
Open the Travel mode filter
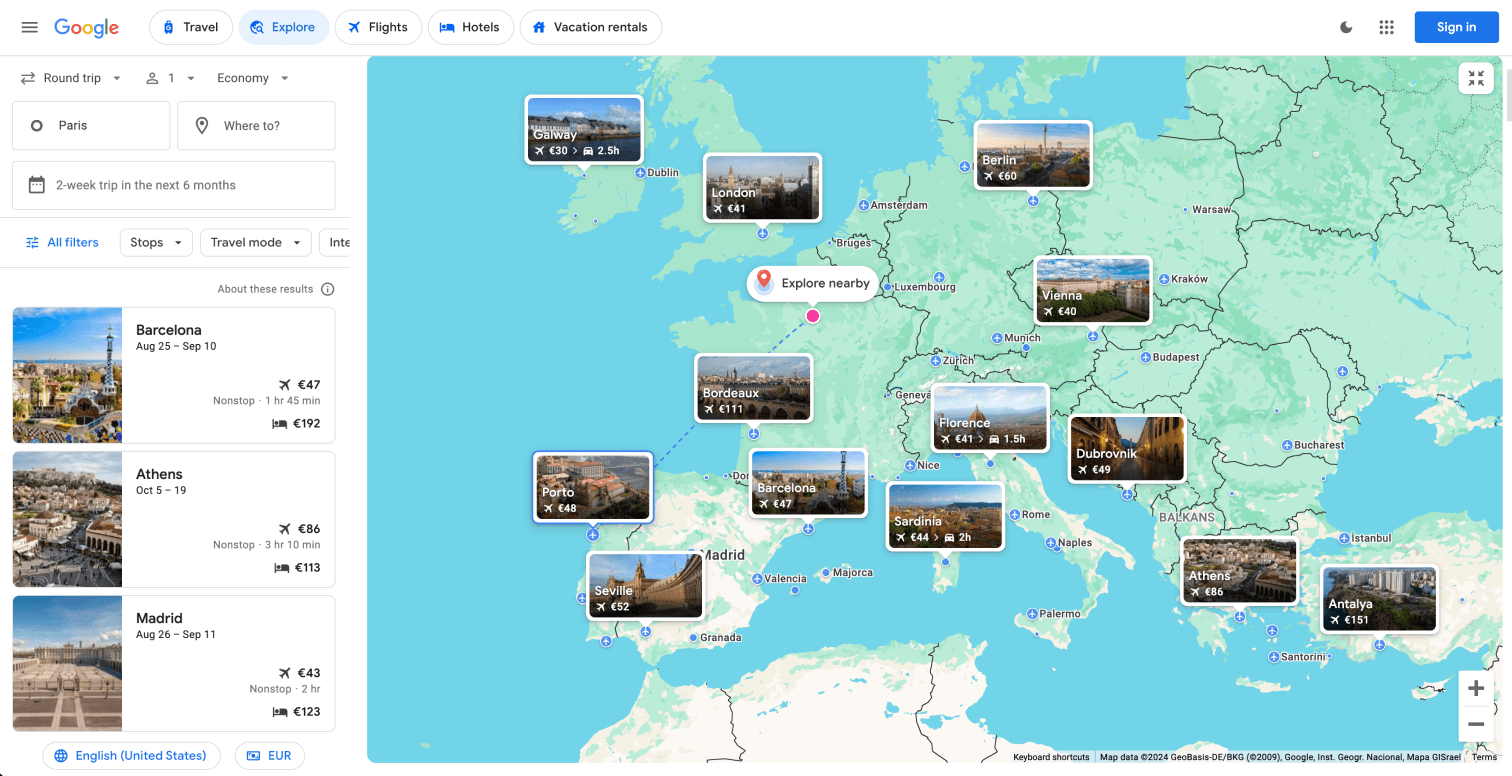tap(255, 242)
